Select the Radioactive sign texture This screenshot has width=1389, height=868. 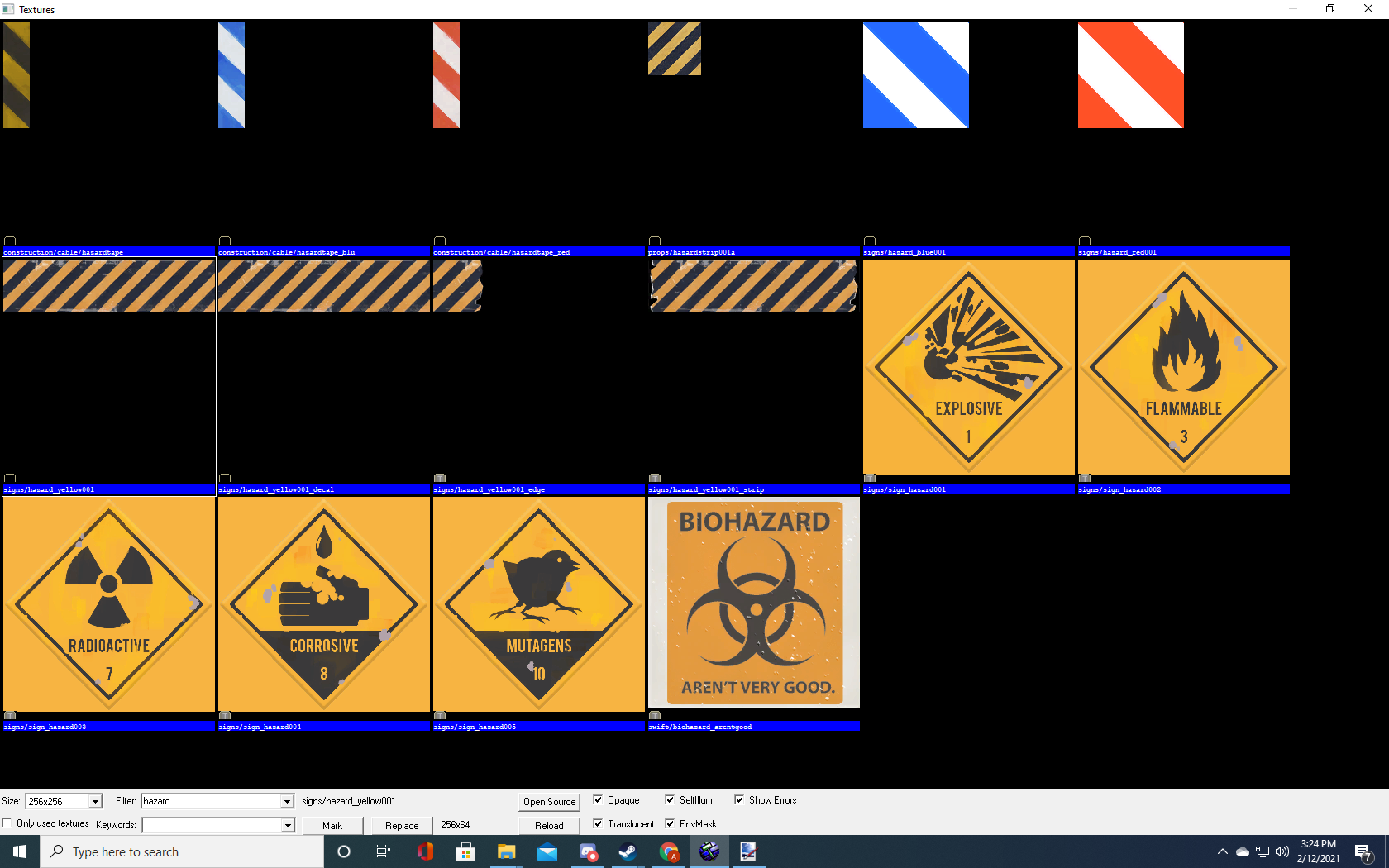coord(109,603)
